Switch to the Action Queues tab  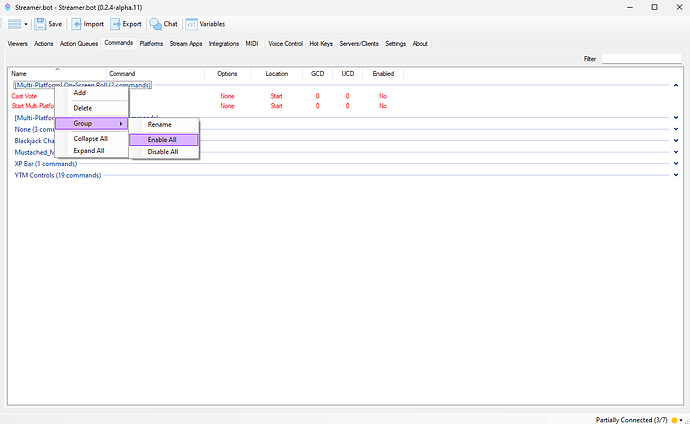click(80, 44)
